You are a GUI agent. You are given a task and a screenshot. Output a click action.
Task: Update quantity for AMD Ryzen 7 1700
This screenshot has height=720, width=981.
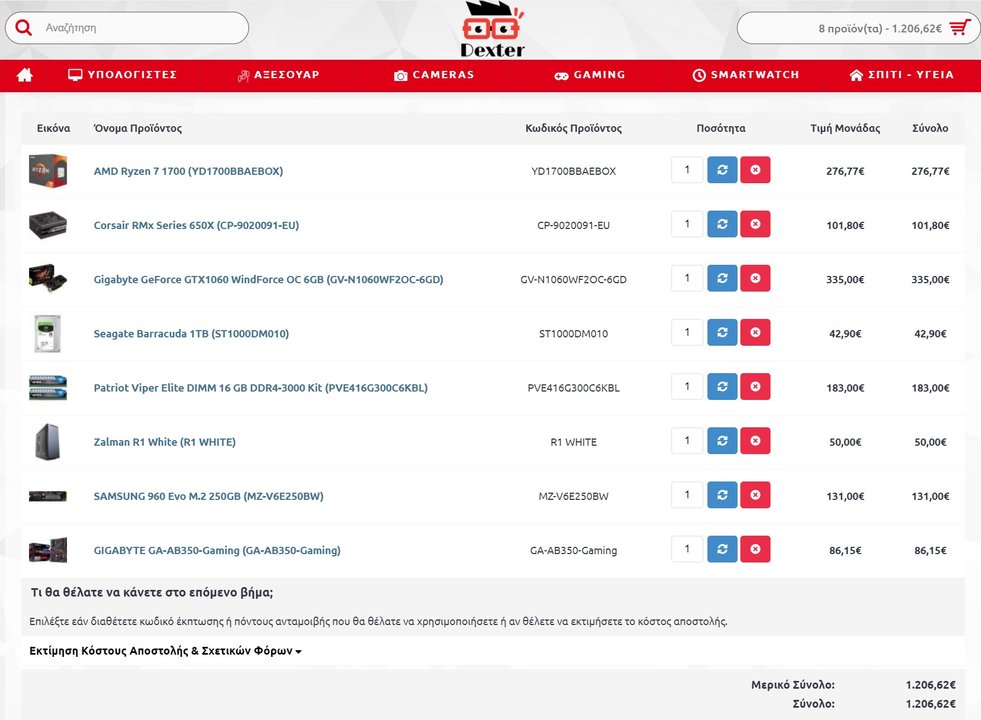coord(722,170)
